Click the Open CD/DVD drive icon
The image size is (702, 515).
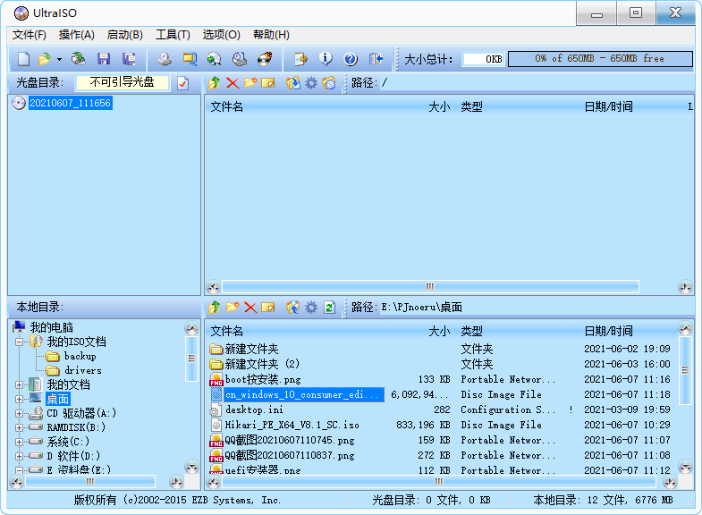78,59
